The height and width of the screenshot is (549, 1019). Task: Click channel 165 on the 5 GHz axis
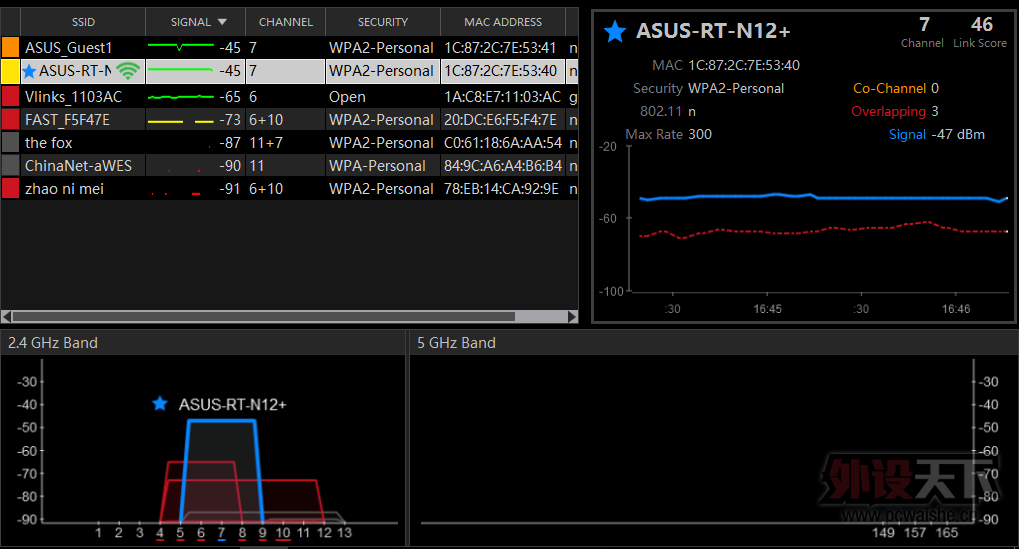click(x=947, y=533)
